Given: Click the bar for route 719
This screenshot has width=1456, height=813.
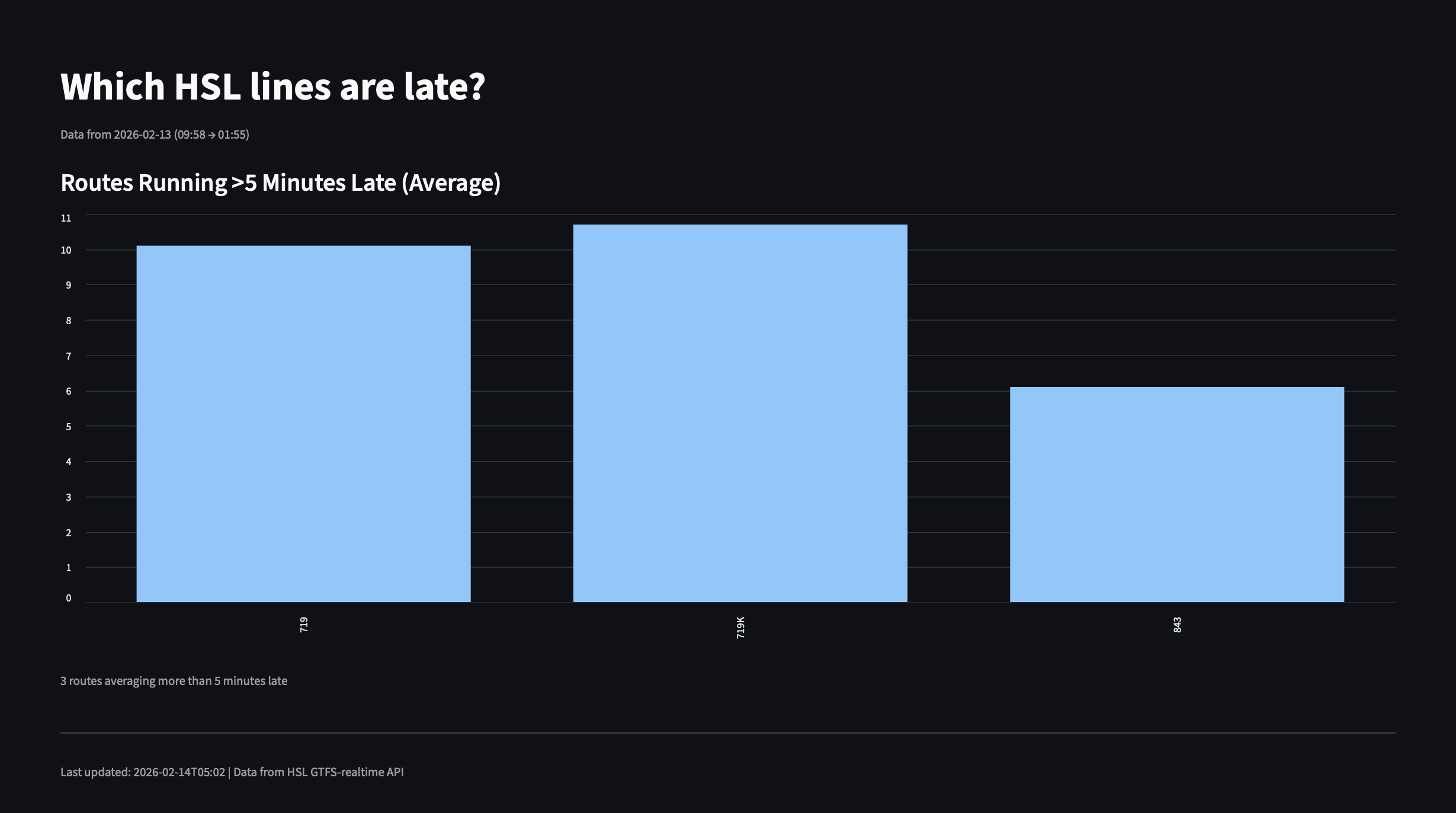Looking at the screenshot, I should [303, 424].
